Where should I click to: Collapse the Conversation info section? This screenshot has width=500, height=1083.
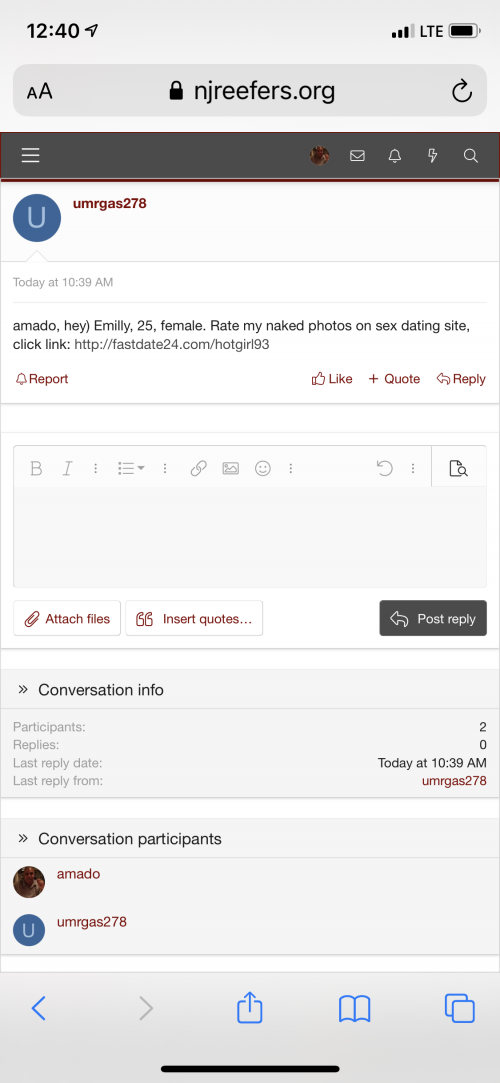click(x=23, y=689)
